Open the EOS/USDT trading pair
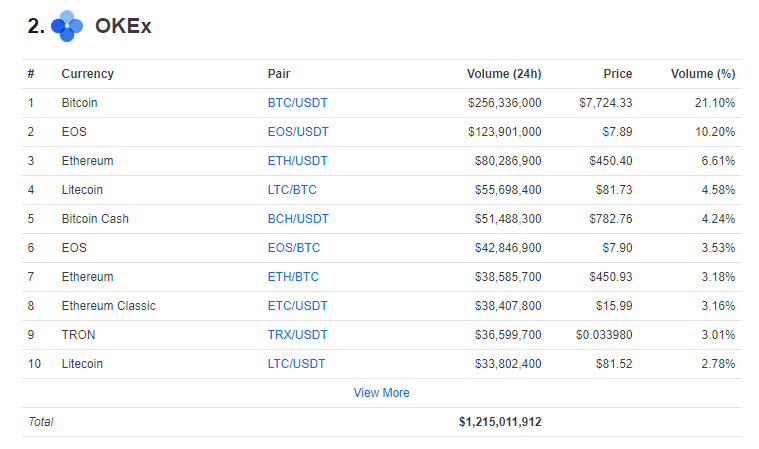This screenshot has width=759, height=449. pyautogui.click(x=298, y=132)
